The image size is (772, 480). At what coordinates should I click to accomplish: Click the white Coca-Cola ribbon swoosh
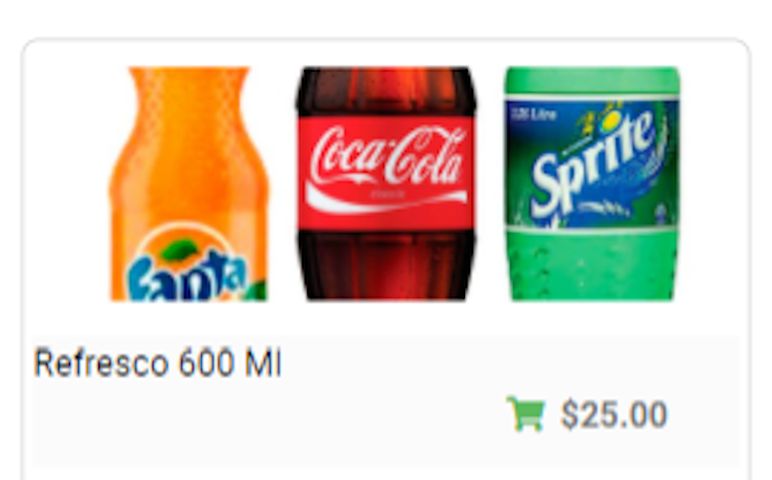point(386,198)
